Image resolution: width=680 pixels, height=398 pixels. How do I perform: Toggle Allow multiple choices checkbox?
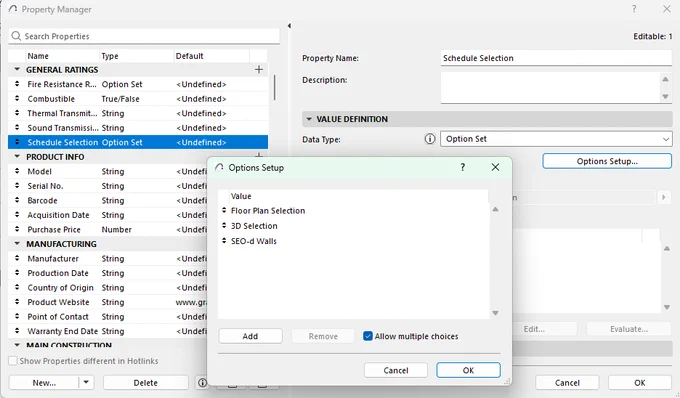pyautogui.click(x=368, y=336)
